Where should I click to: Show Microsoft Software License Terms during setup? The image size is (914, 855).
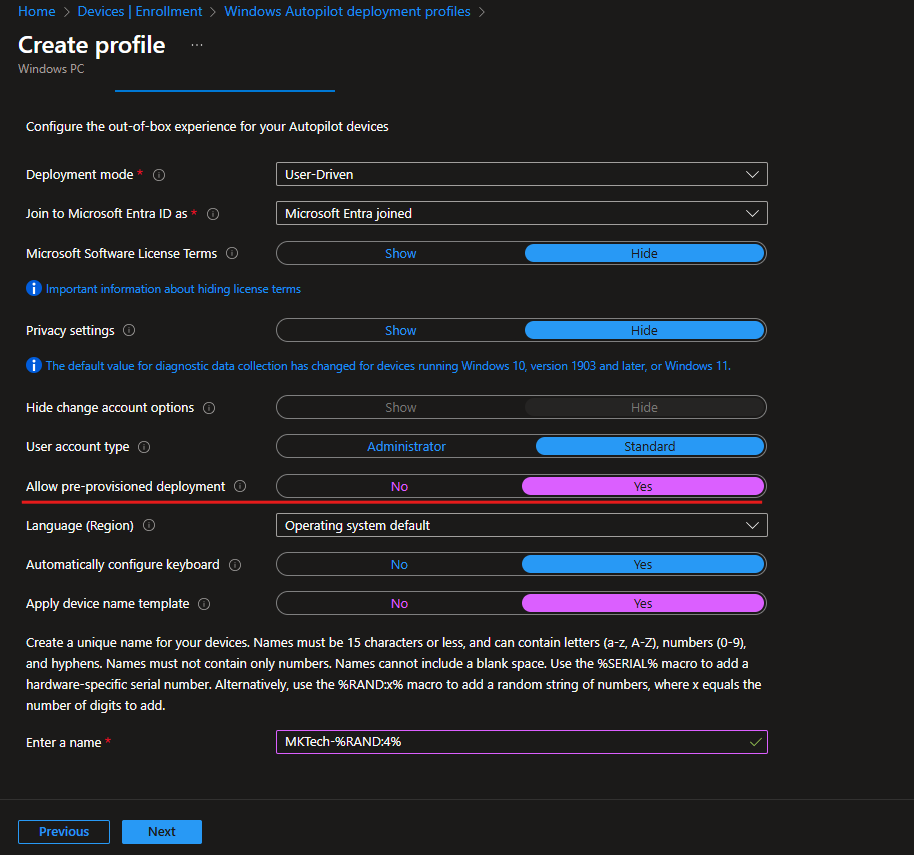(x=400, y=253)
